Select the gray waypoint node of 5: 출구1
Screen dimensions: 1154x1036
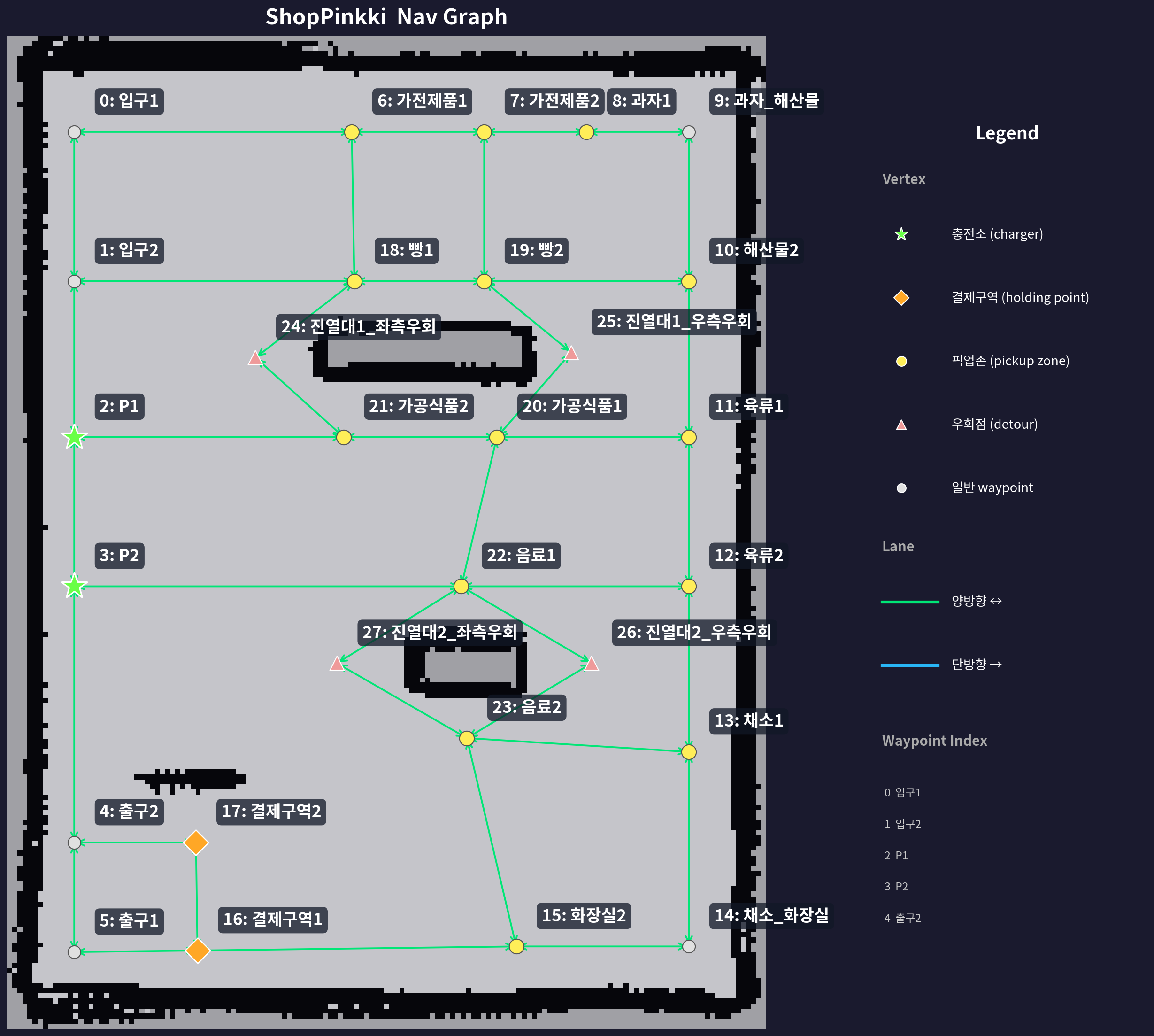[x=75, y=952]
